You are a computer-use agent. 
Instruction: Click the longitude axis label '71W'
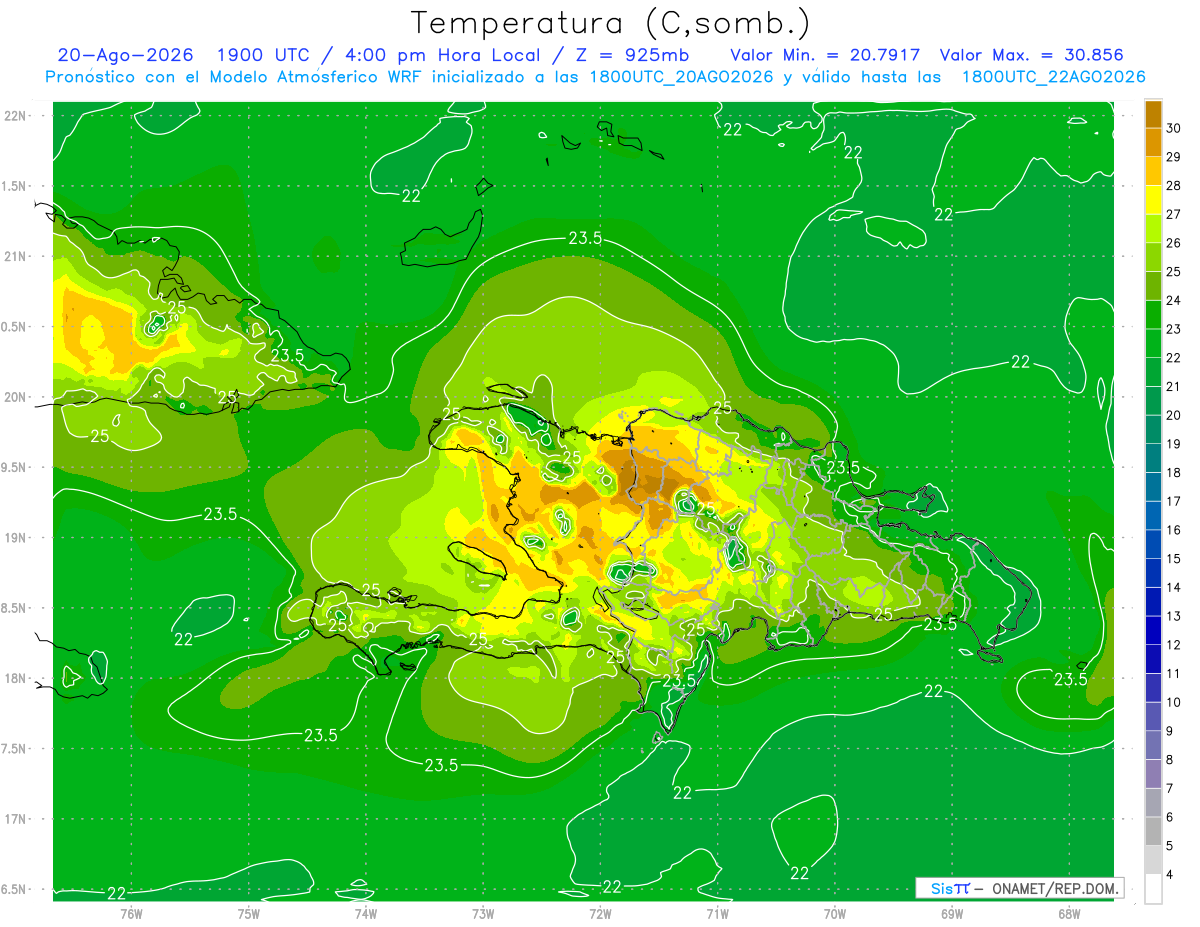pyautogui.click(x=717, y=913)
